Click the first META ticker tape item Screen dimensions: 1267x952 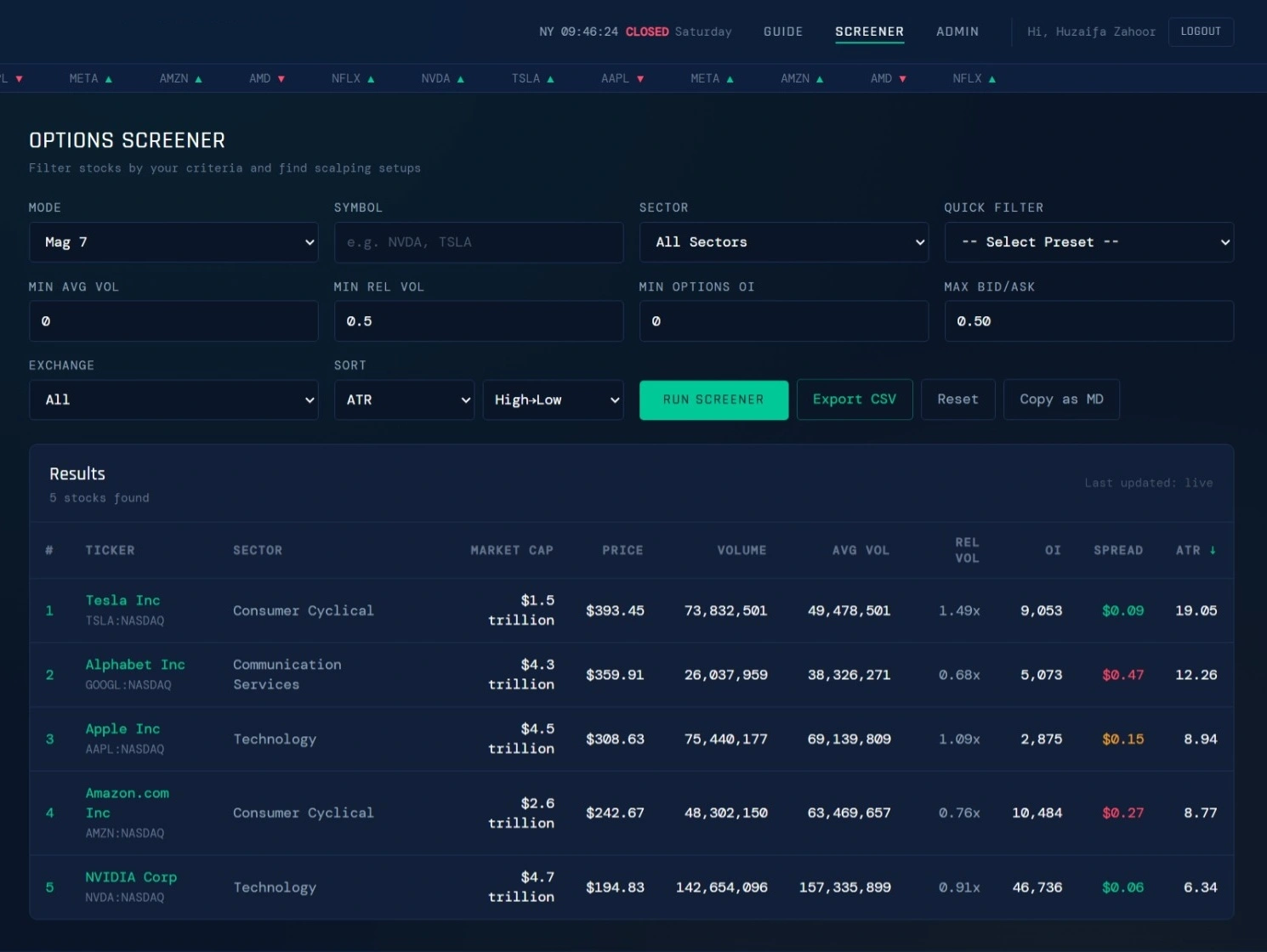tap(90, 78)
